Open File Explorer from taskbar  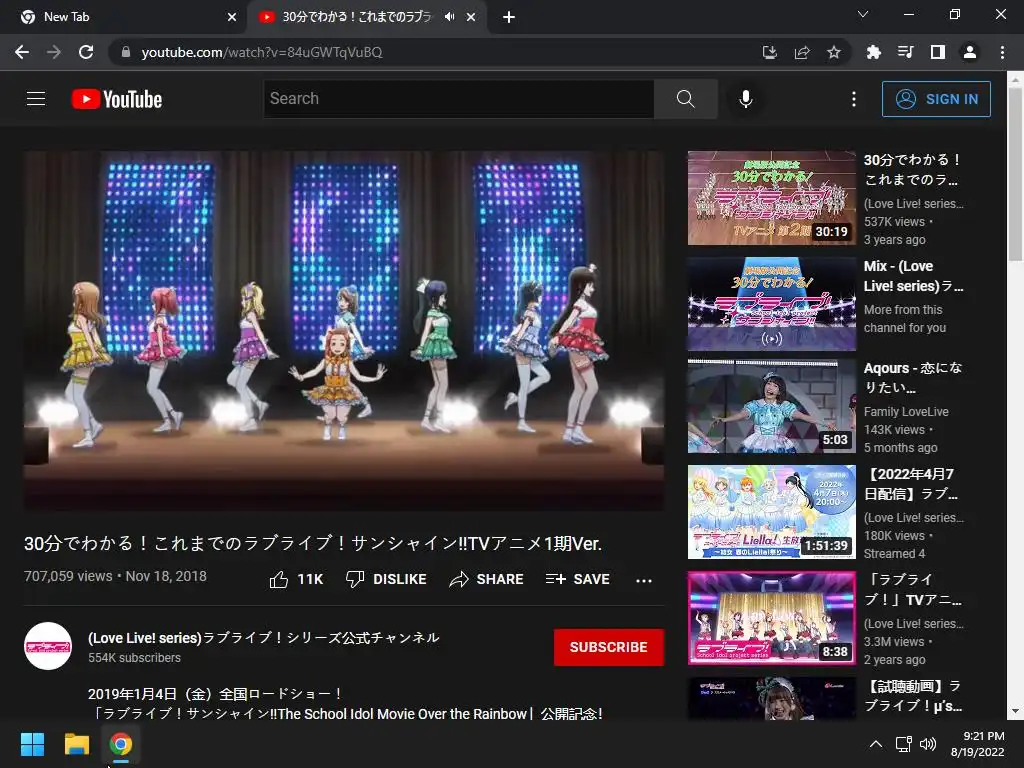76,744
